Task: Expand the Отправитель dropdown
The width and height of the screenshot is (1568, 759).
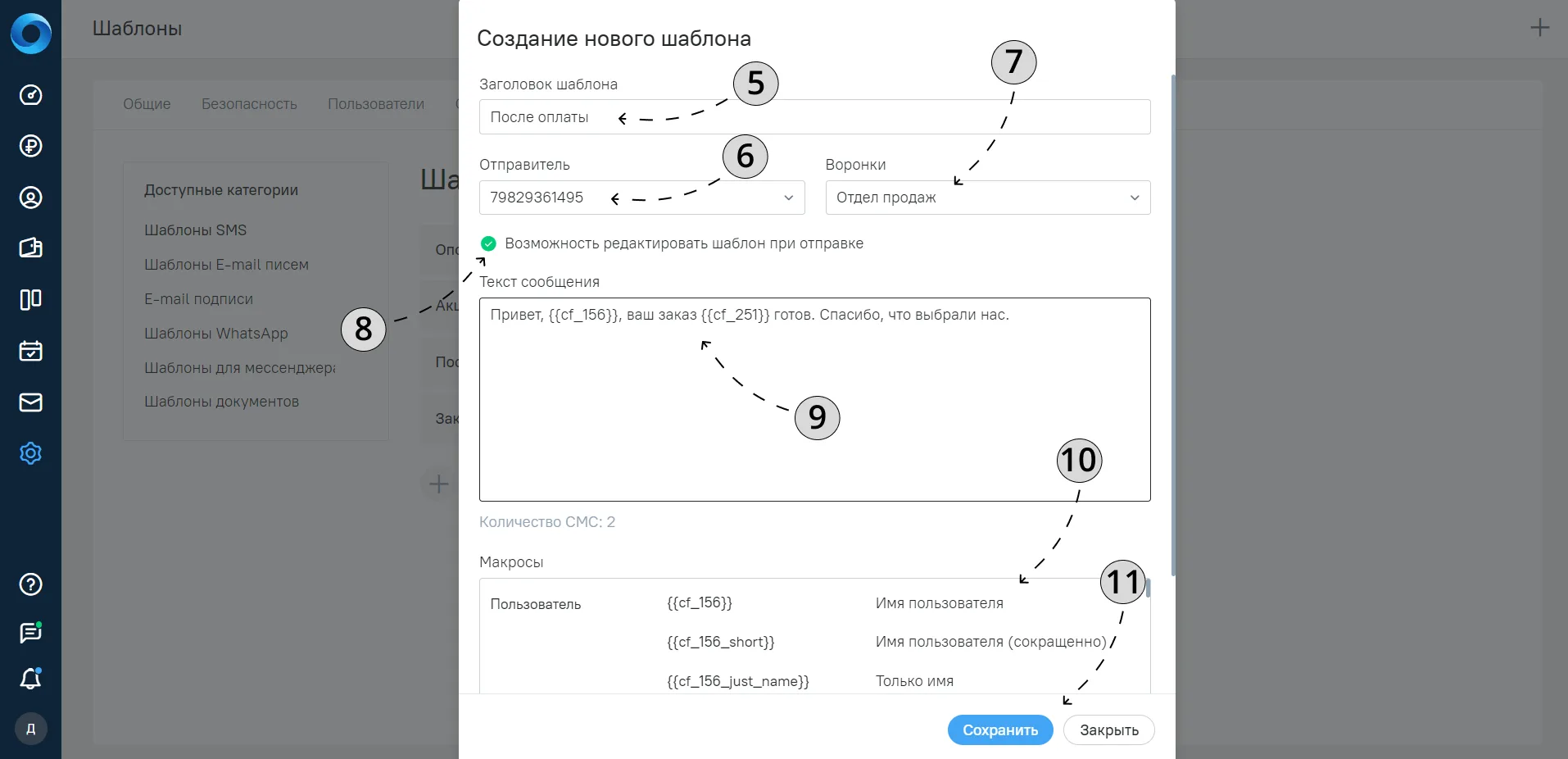Action: pyautogui.click(x=641, y=198)
